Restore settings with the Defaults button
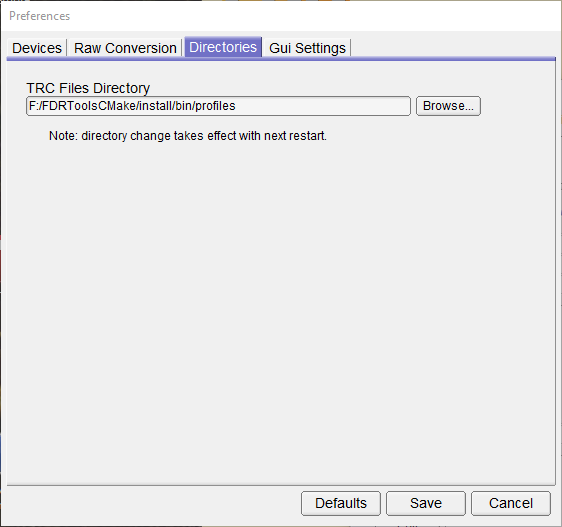The image size is (562, 527). click(341, 503)
